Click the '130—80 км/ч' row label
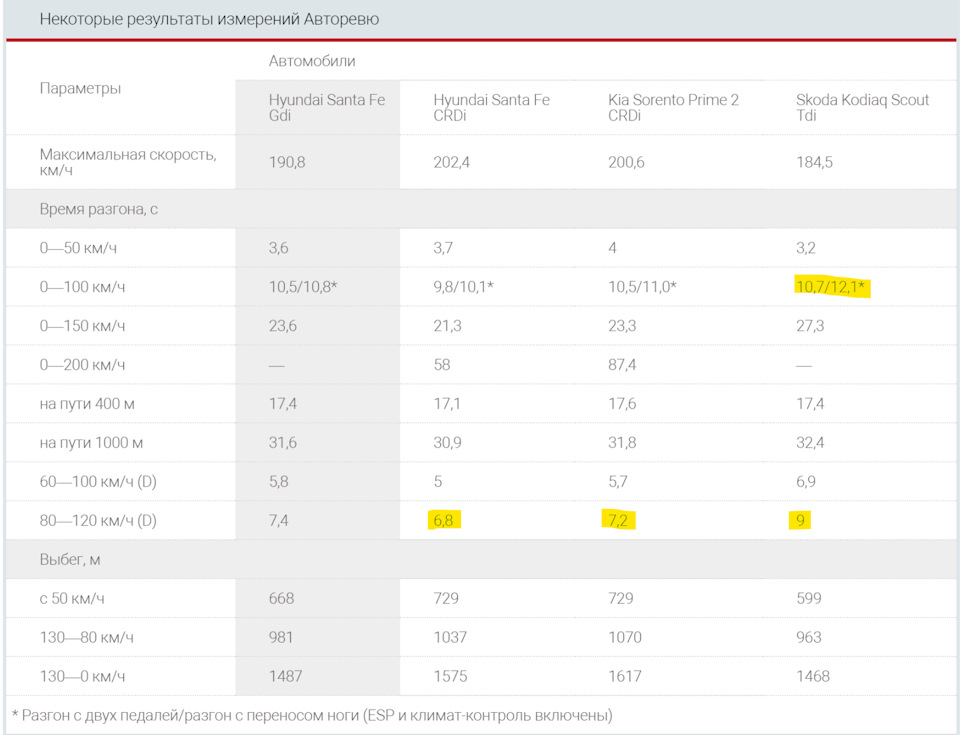Screen dimensions: 960x735 [x=86, y=638]
